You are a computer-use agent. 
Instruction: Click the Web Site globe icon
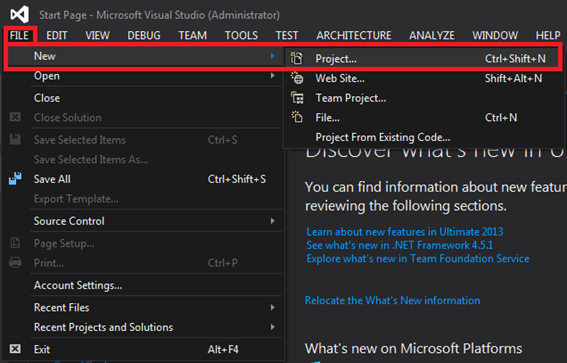(297, 78)
